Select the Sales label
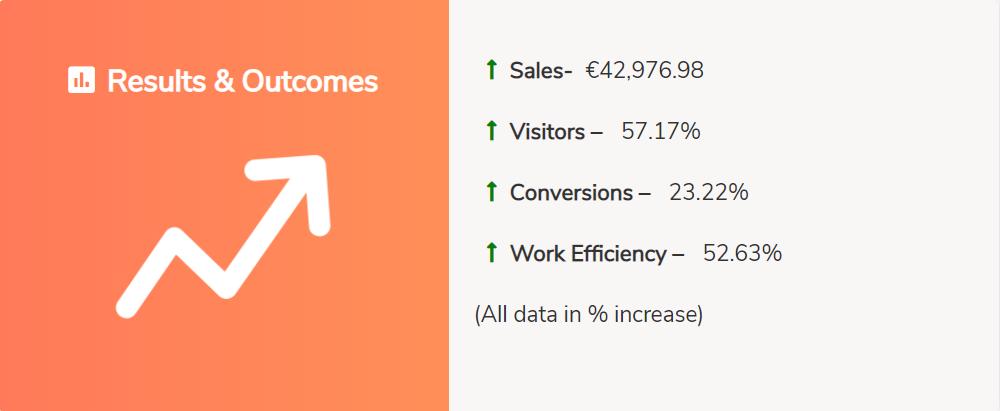The width and height of the screenshot is (1000, 411). click(537, 70)
